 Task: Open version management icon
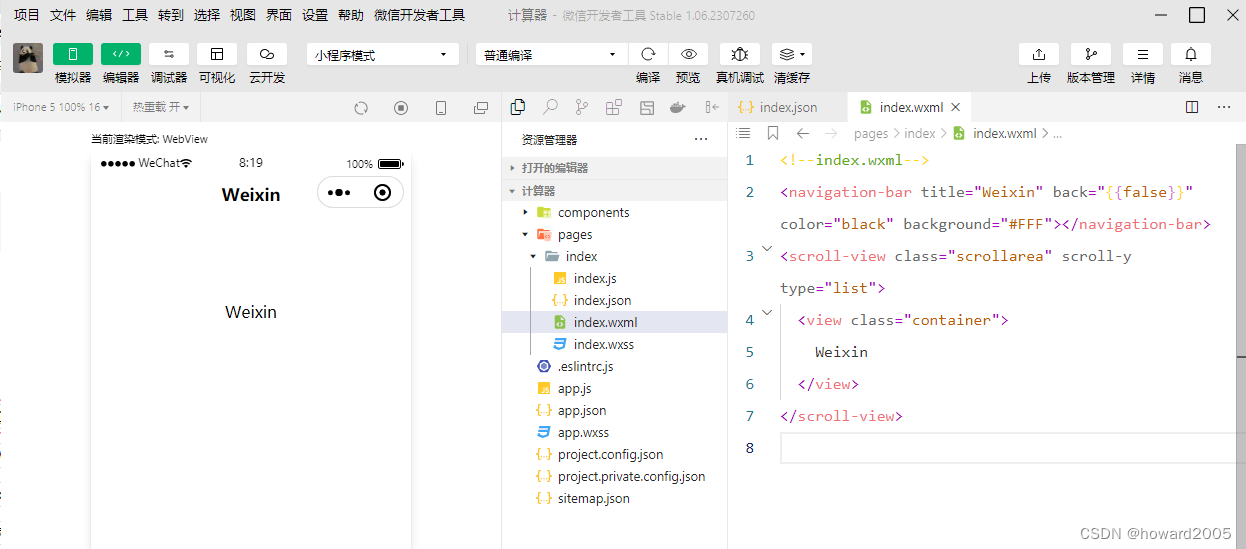pyautogui.click(x=1091, y=54)
